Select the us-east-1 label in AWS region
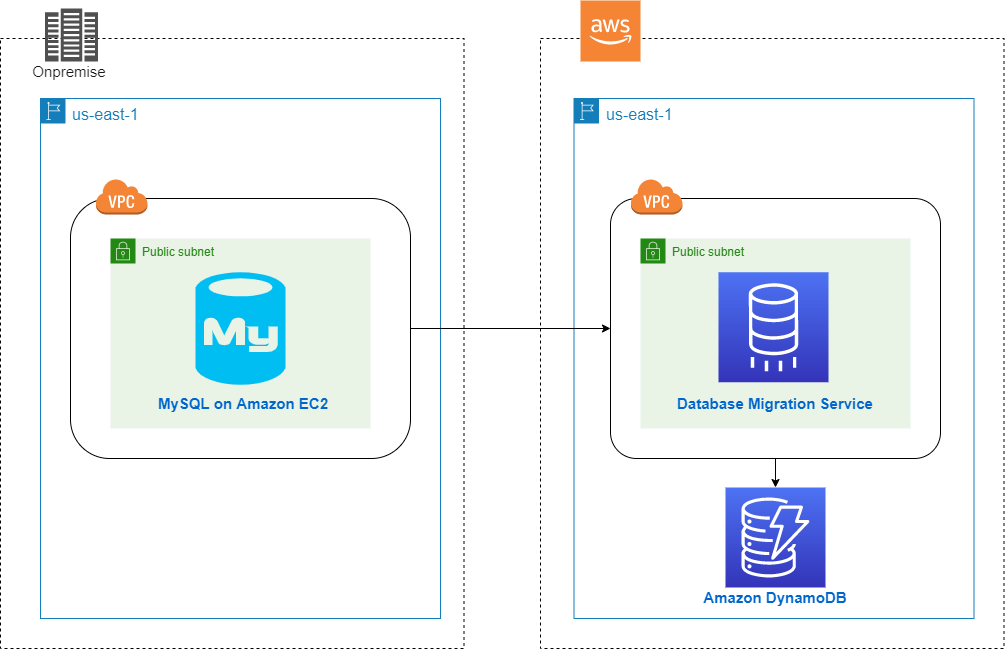This screenshot has height=650, width=1005. pyautogui.click(x=639, y=114)
